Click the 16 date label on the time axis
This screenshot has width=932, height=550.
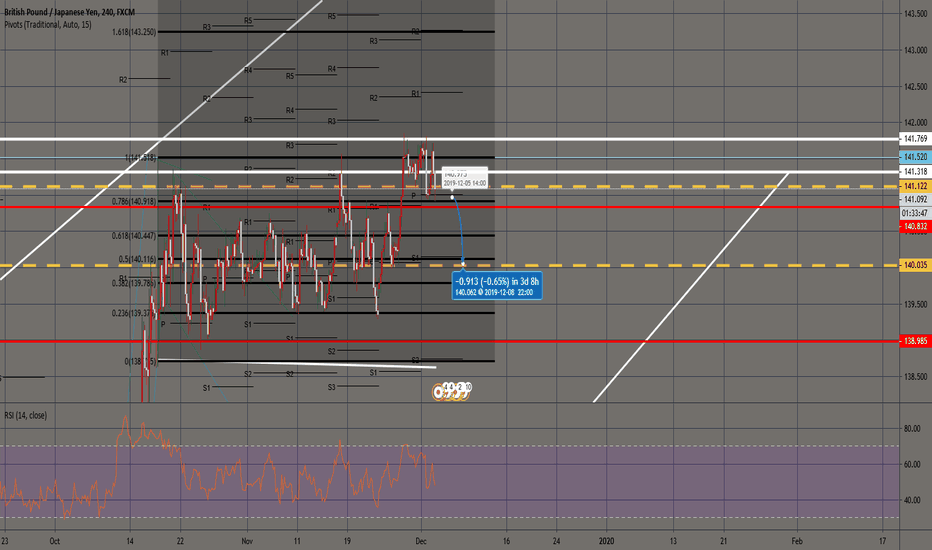pyautogui.click(x=506, y=541)
